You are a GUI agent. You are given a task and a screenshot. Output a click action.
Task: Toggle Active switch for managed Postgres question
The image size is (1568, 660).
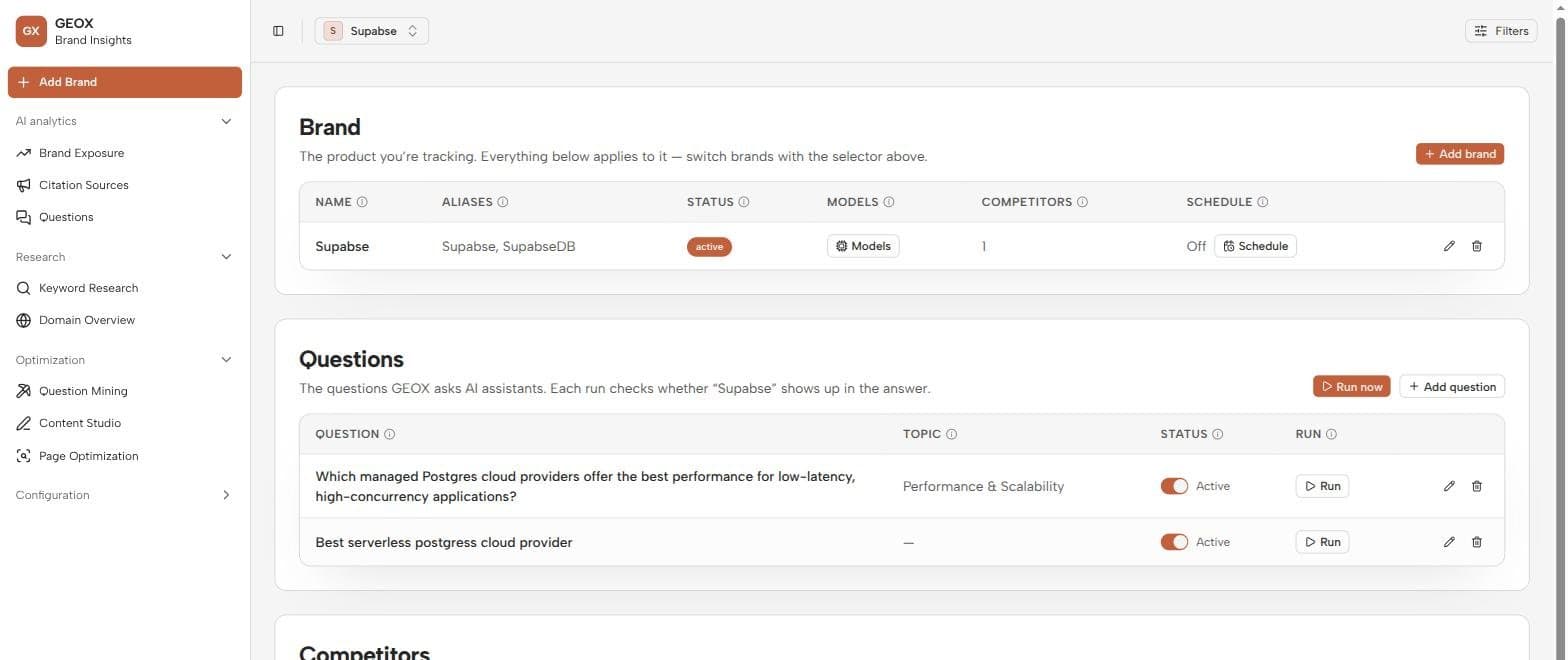[1174, 486]
